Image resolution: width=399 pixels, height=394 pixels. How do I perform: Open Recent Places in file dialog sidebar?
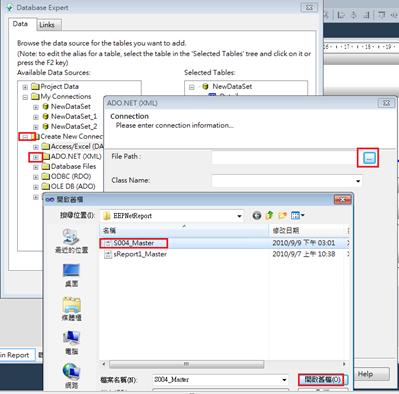click(x=71, y=241)
